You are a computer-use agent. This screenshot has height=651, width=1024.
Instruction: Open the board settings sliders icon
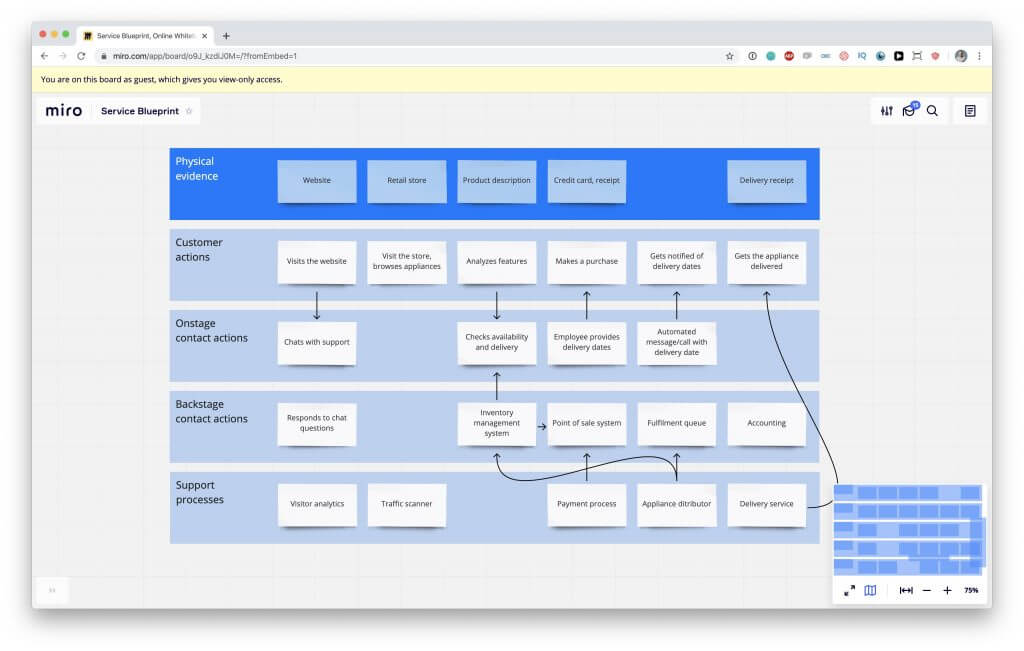point(886,111)
